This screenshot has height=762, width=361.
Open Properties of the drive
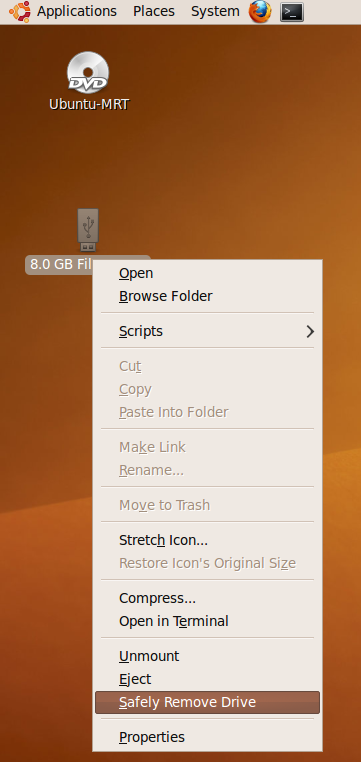tap(207, 737)
